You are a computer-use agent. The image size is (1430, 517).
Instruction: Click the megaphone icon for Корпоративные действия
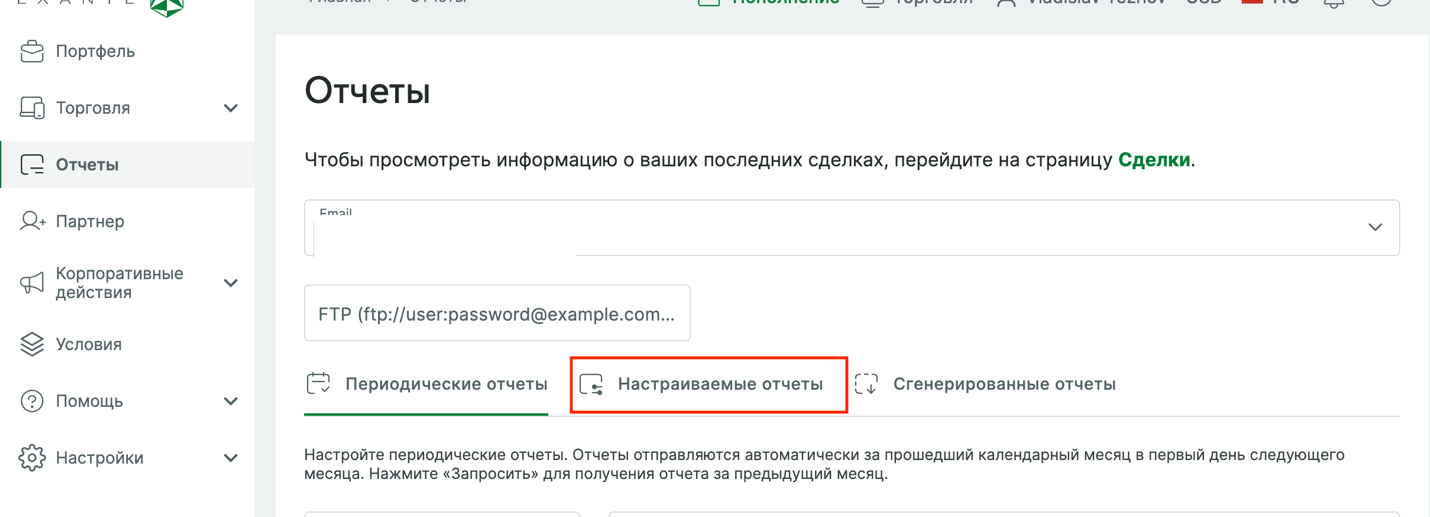coord(32,283)
